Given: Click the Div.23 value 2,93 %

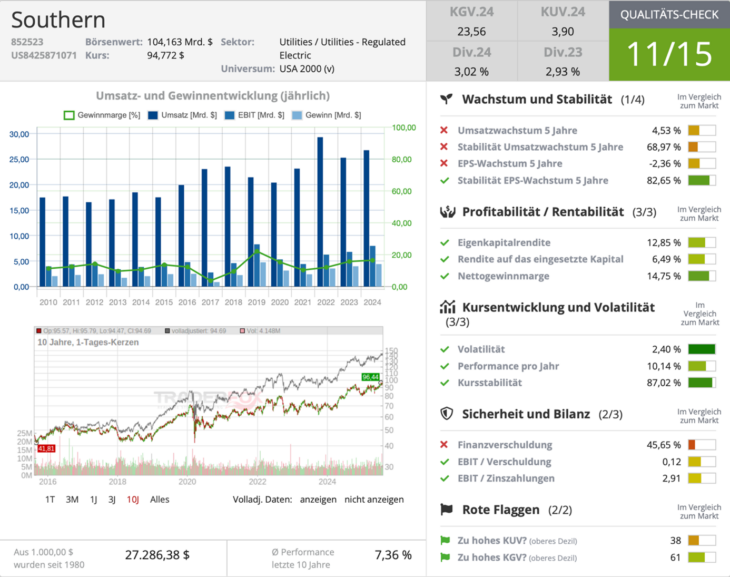Looking at the screenshot, I should click(x=562, y=72).
